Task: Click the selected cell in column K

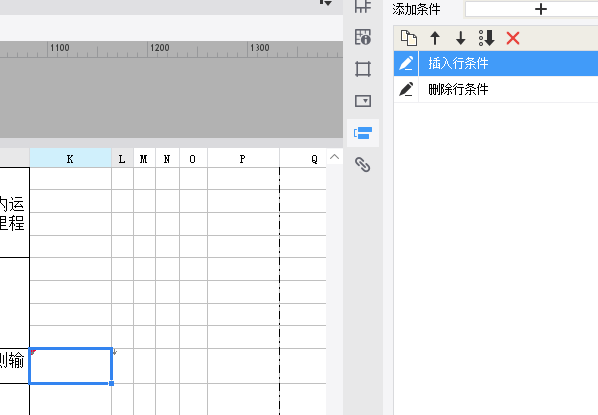Action: 71,365
